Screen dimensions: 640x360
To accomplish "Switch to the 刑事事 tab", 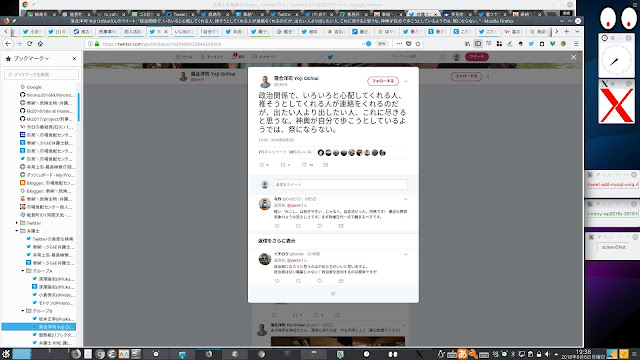I will tap(107, 31).
